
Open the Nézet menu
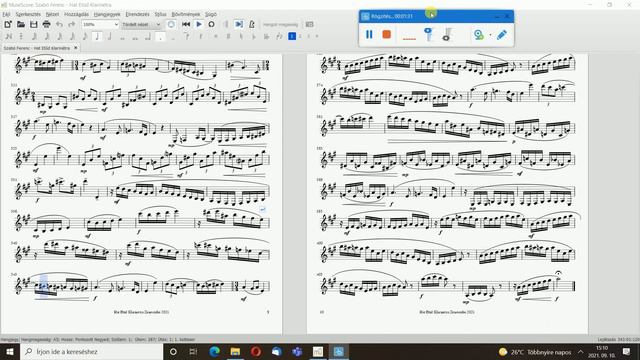(x=52, y=14)
